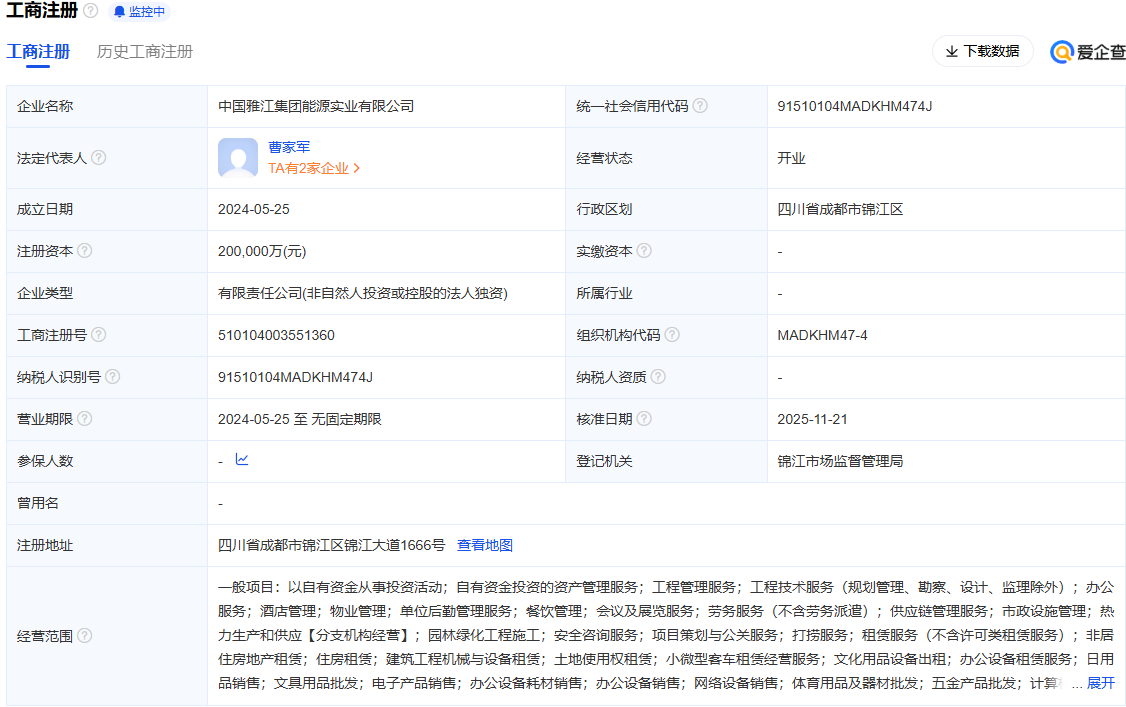Click the 下载数据 download button
Image resolution: width=1126 pixels, height=707 pixels.
point(982,51)
